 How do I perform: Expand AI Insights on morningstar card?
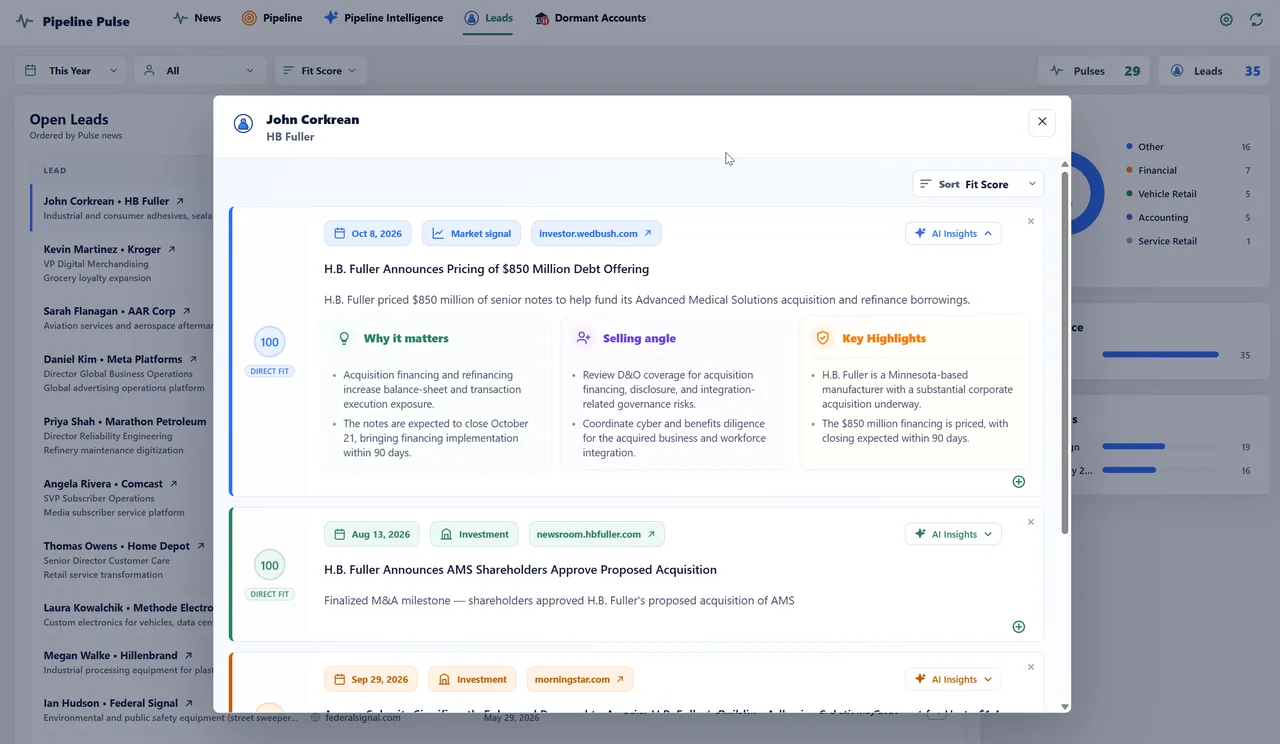pyautogui.click(x=953, y=679)
